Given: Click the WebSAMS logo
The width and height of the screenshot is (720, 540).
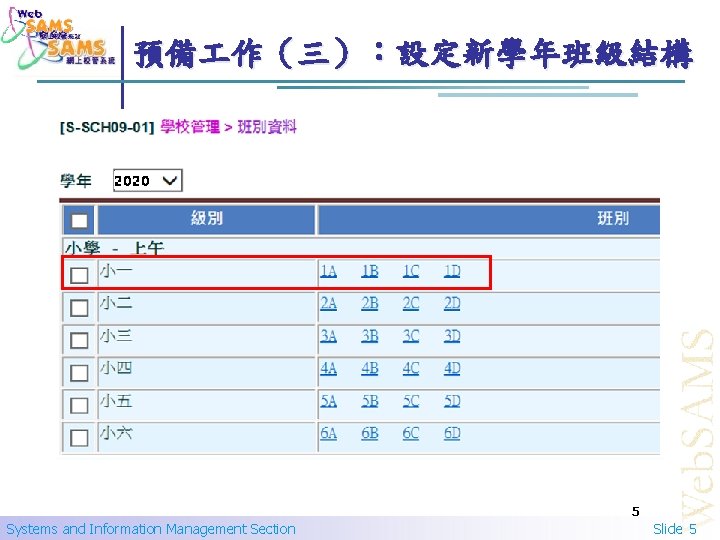Looking at the screenshot, I should pyautogui.click(x=59, y=39).
